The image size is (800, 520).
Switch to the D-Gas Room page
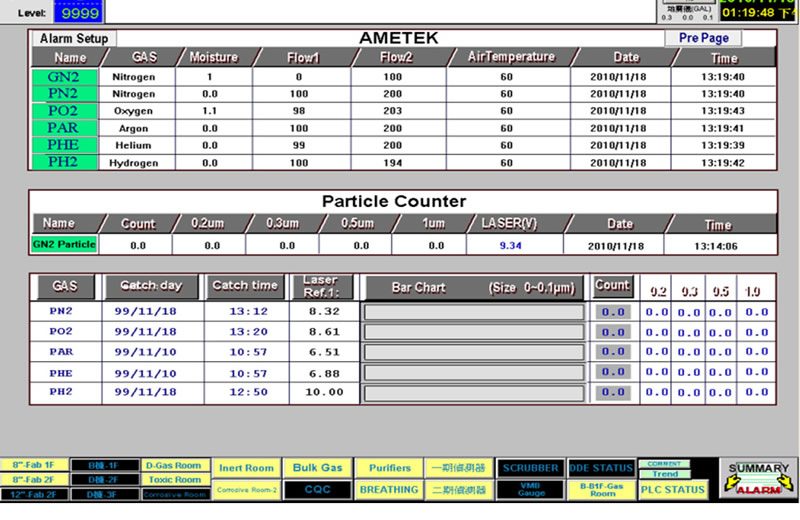174,465
